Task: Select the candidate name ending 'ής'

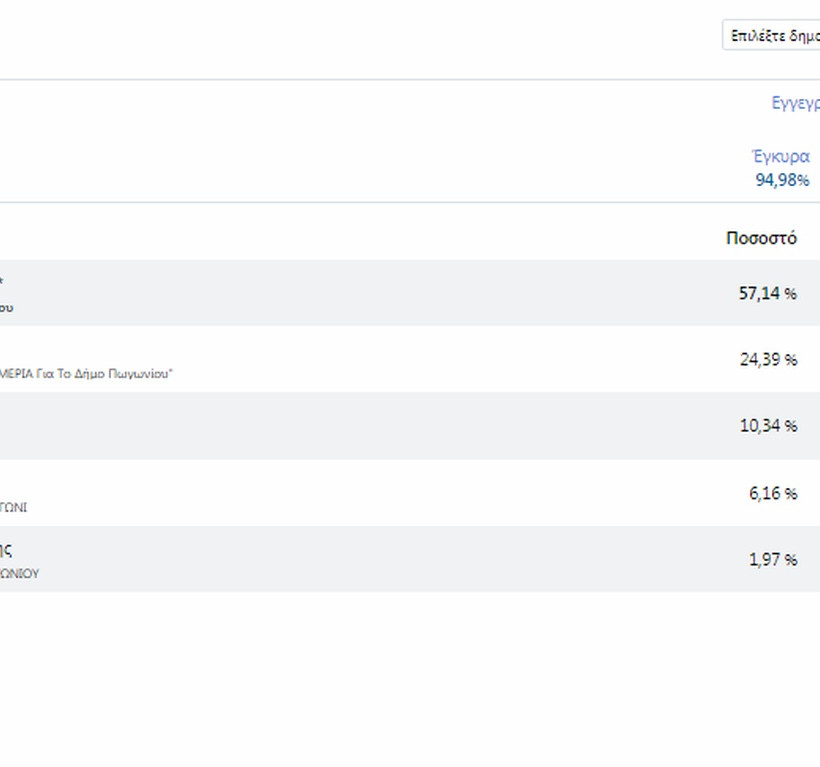Action: [6, 549]
